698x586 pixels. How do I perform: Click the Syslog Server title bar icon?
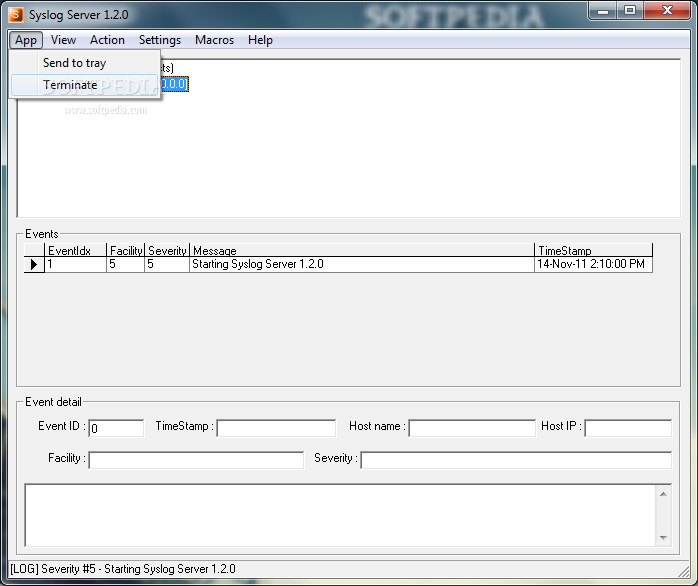pyautogui.click(x=16, y=15)
